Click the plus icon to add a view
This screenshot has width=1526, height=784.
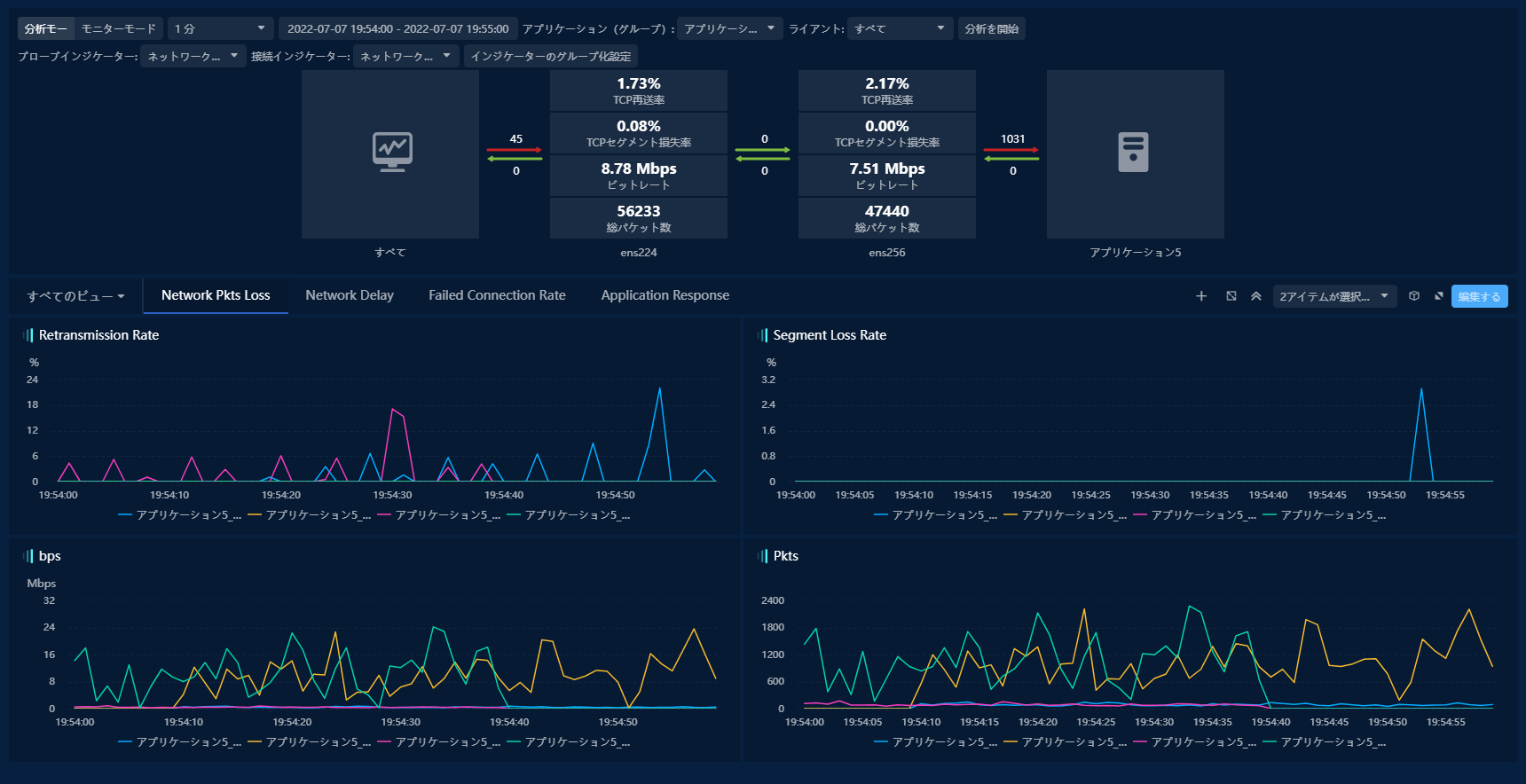tap(1201, 296)
